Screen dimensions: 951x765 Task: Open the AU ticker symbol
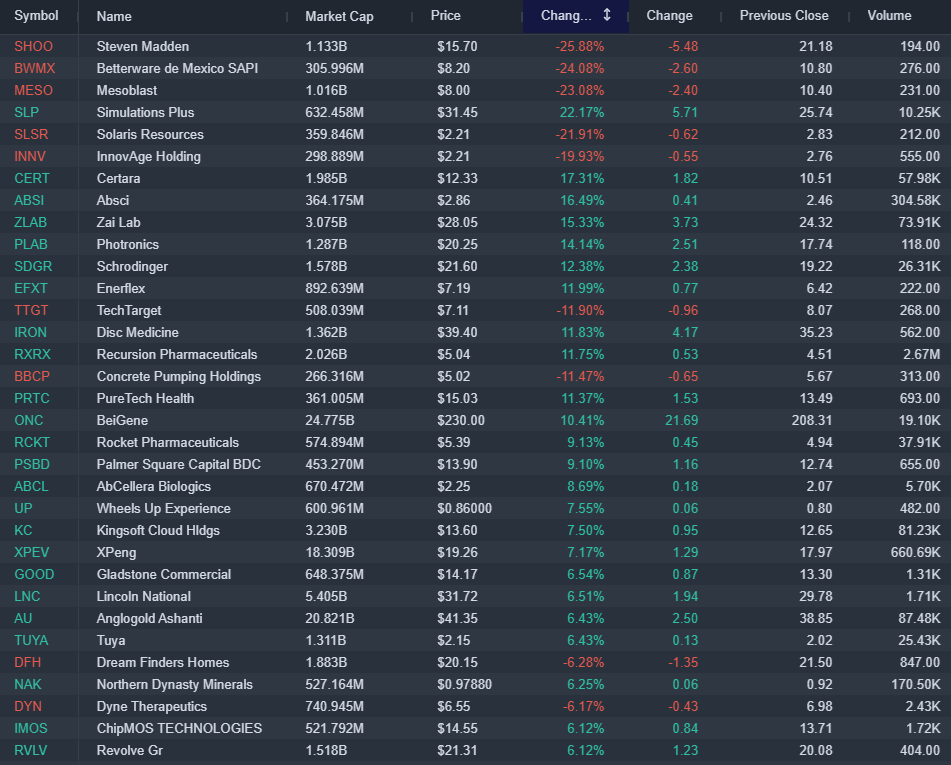click(x=22, y=618)
